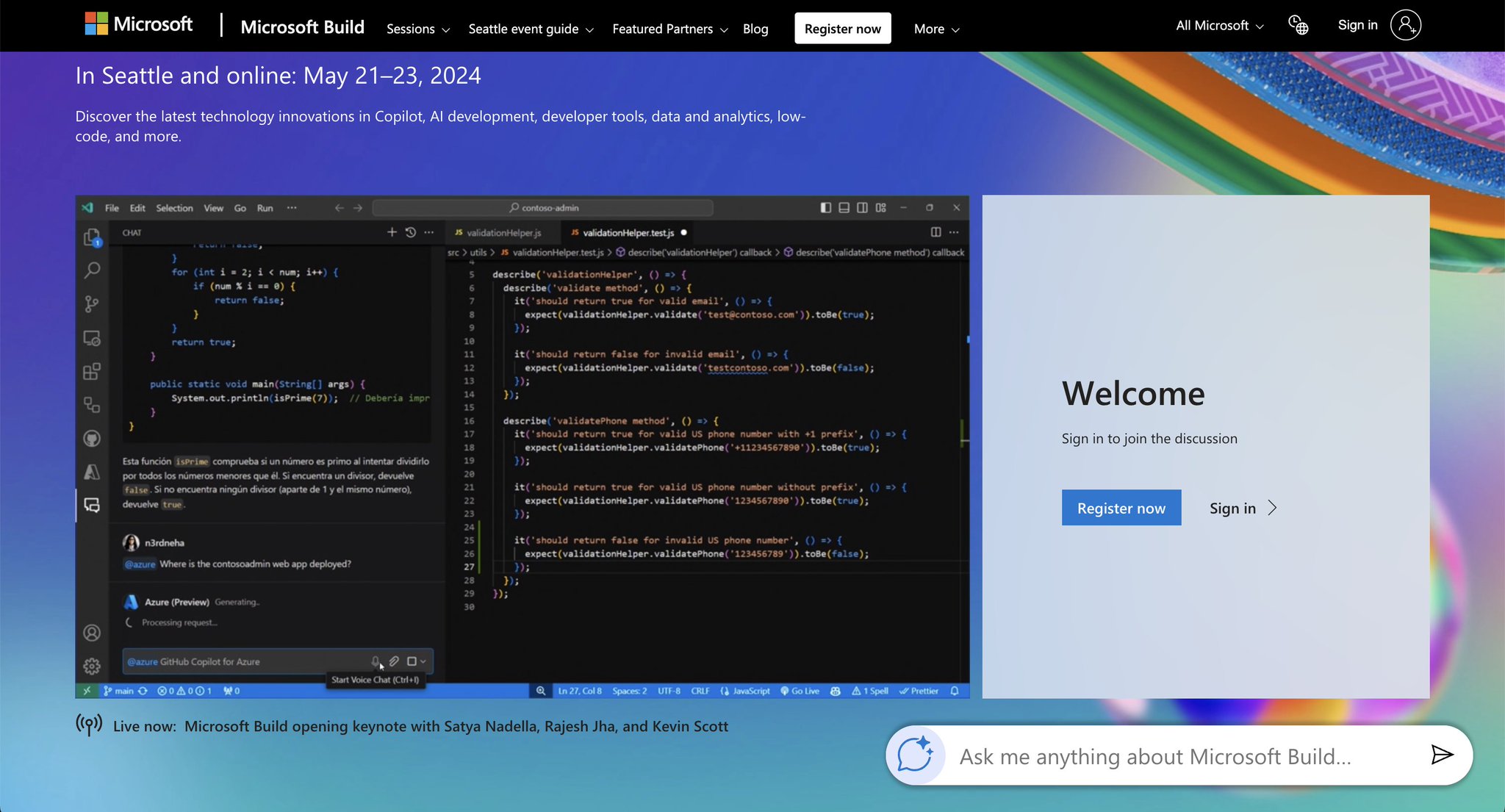Expand Seattle event guide dropdown
Image resolution: width=1505 pixels, height=812 pixels.
pyautogui.click(x=531, y=29)
